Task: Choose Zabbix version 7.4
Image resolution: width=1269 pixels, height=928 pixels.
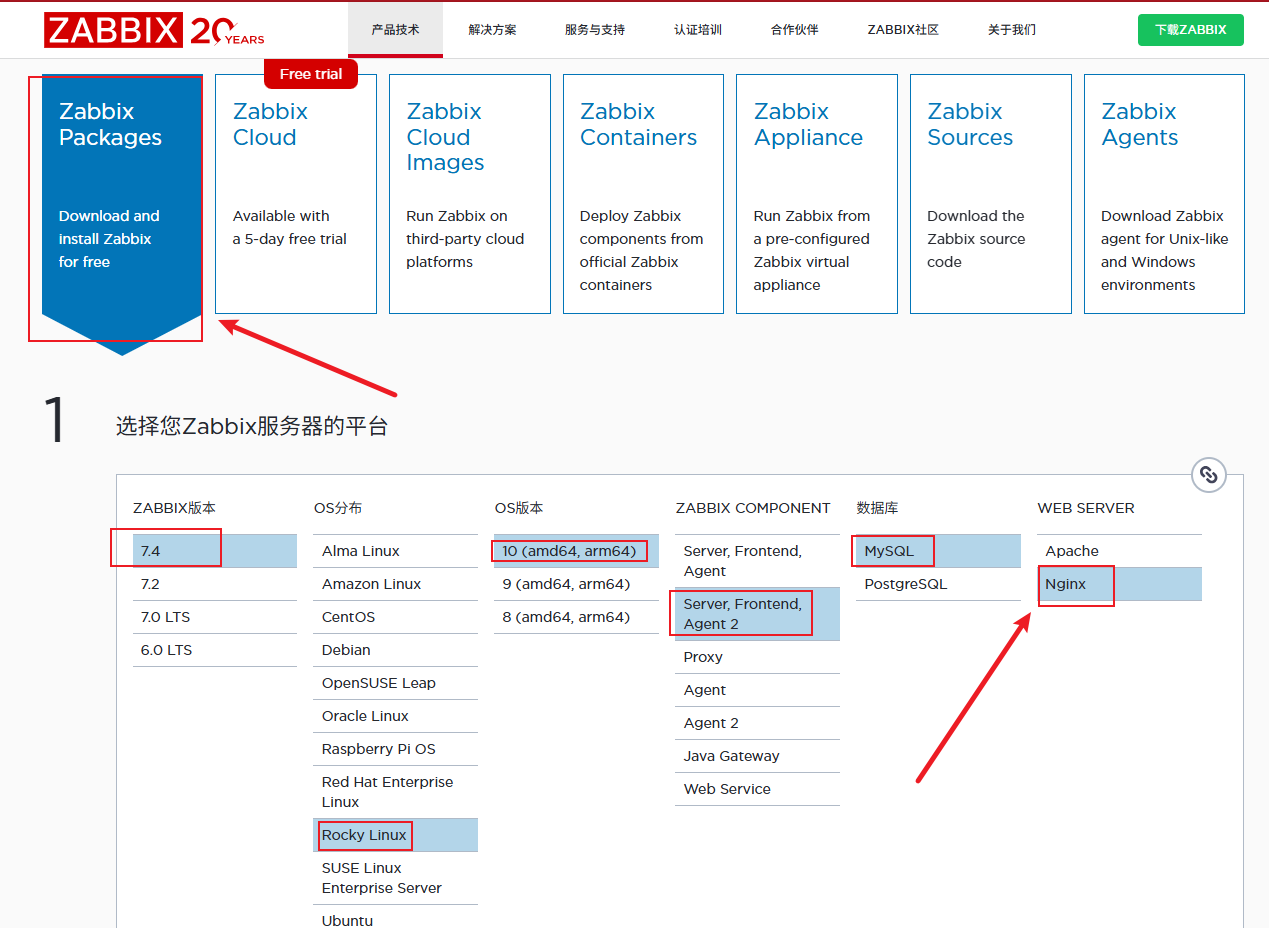Action: [215, 551]
